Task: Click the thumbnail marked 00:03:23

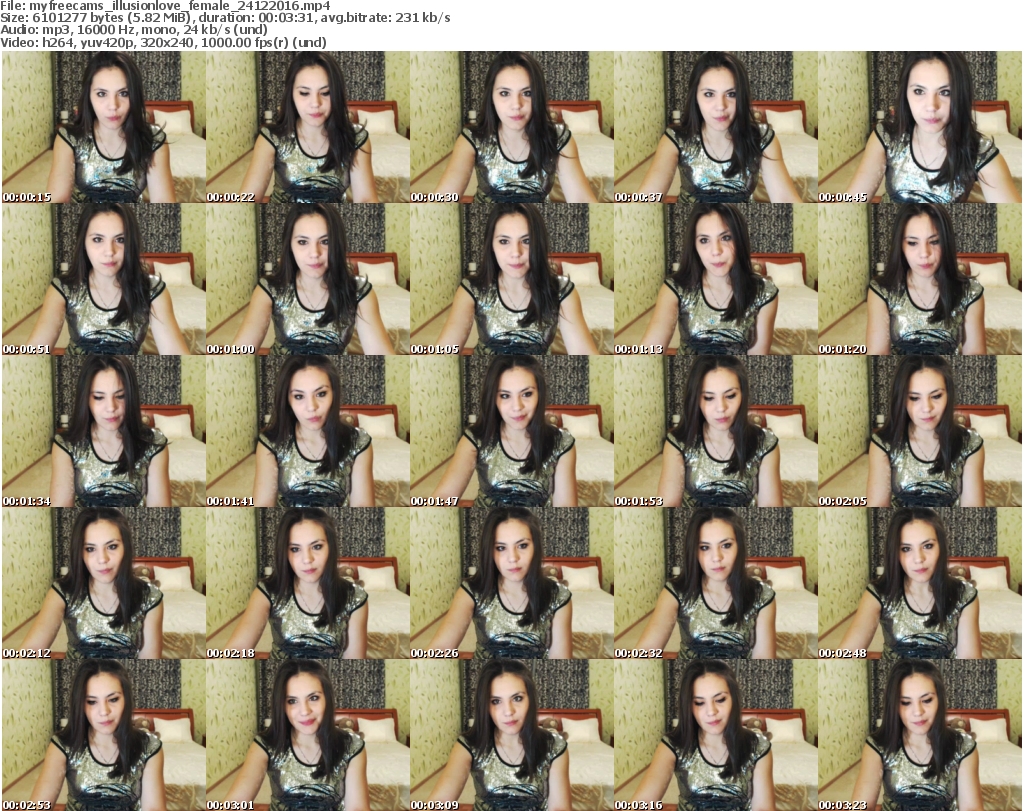Action: pyautogui.click(x=920, y=735)
